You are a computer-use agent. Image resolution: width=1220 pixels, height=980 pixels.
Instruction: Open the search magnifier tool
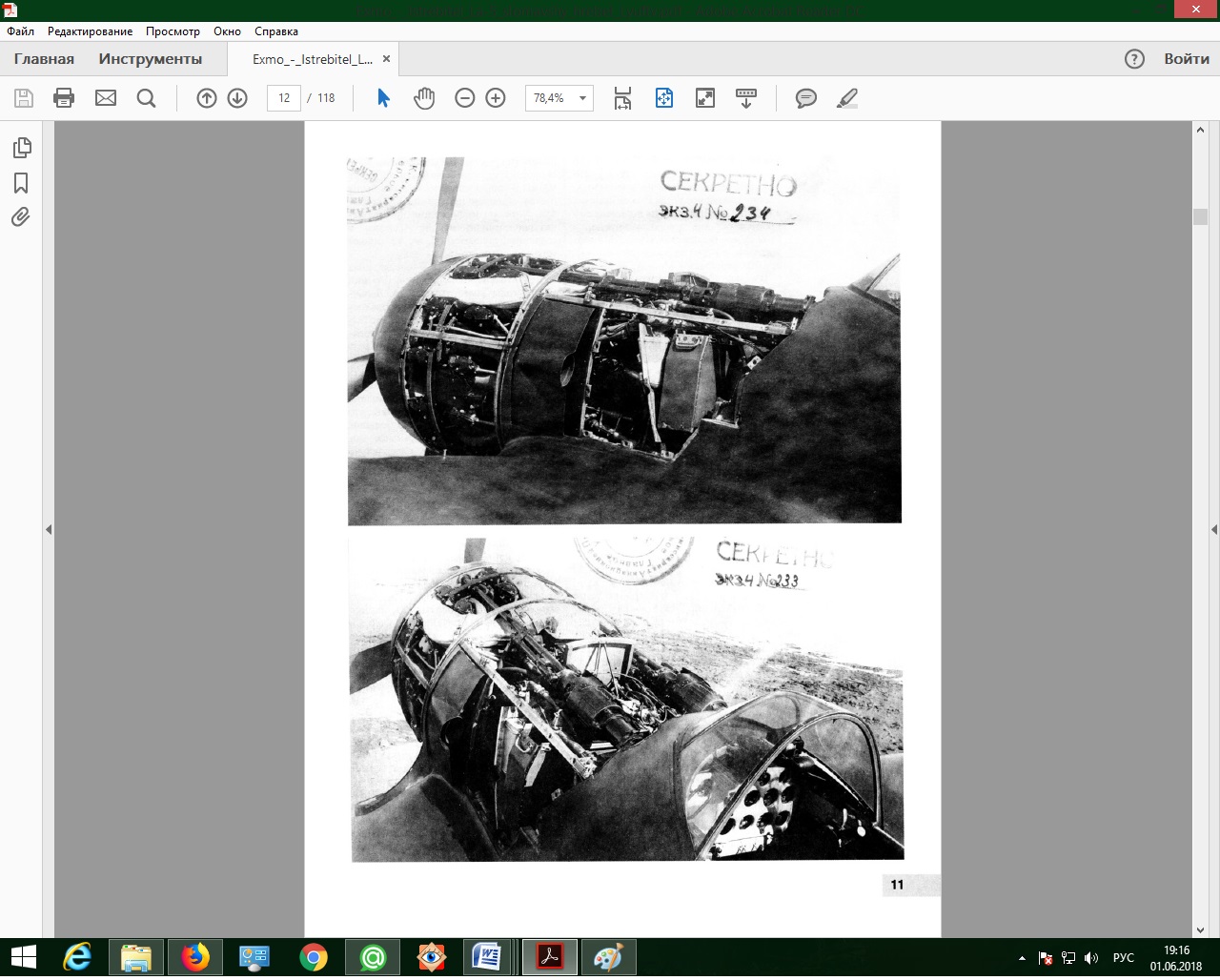tap(146, 98)
